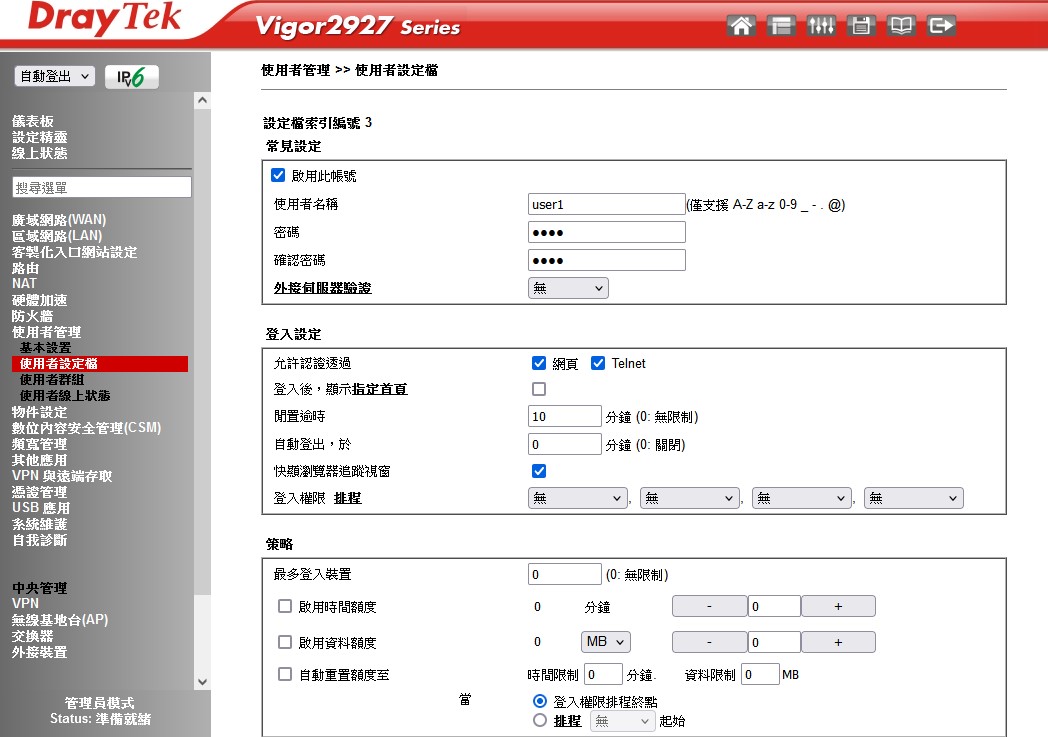Uncheck the 啟用此帳號 checkbox
1048x737 pixels.
279,175
